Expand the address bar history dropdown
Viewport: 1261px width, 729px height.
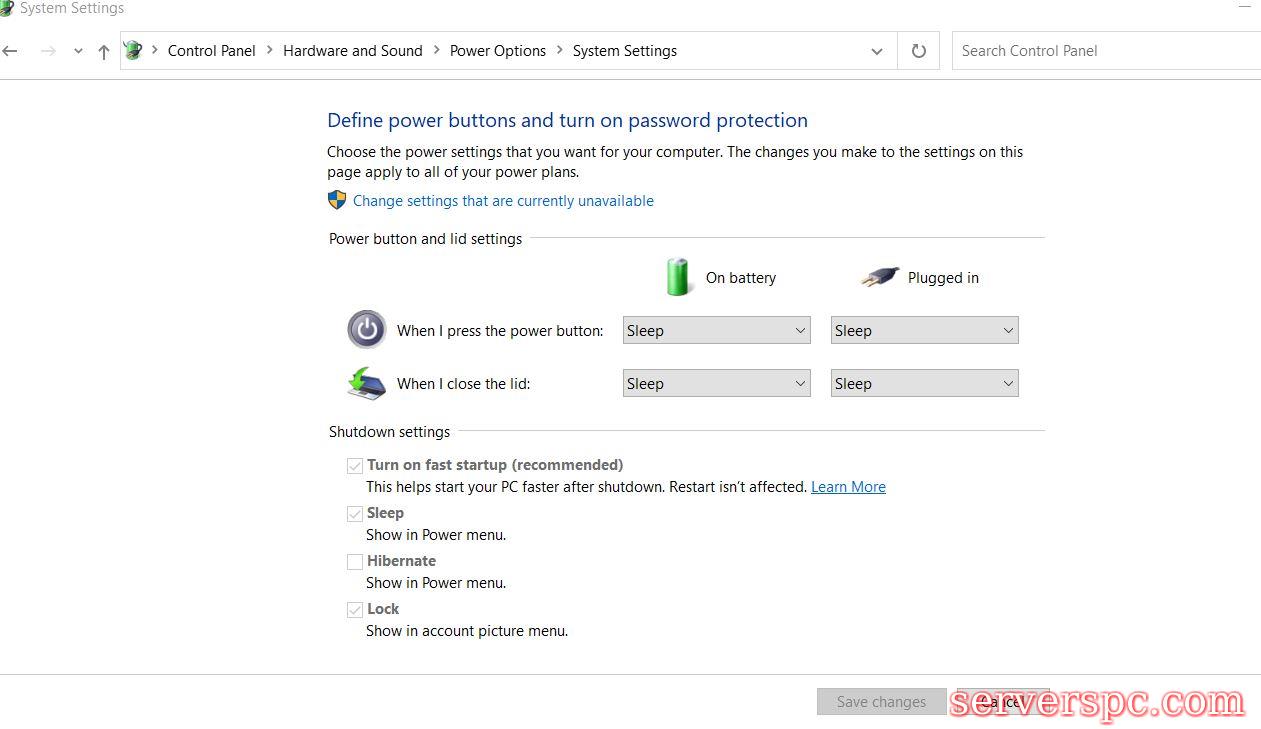[x=877, y=51]
